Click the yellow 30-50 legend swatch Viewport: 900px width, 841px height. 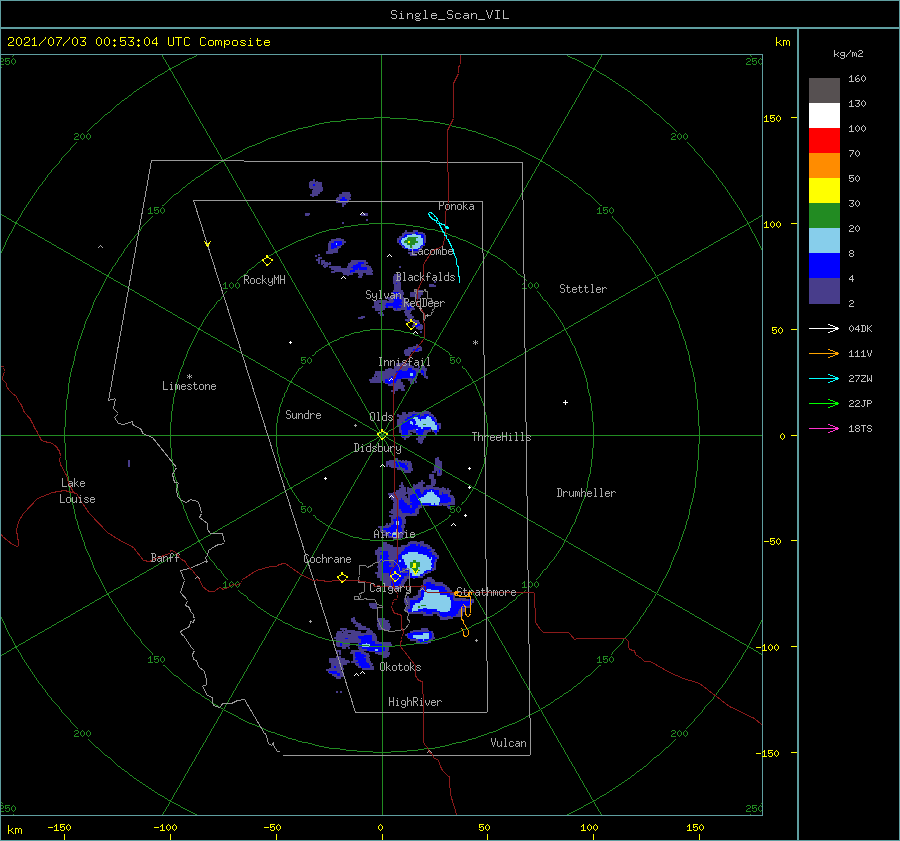coord(824,191)
